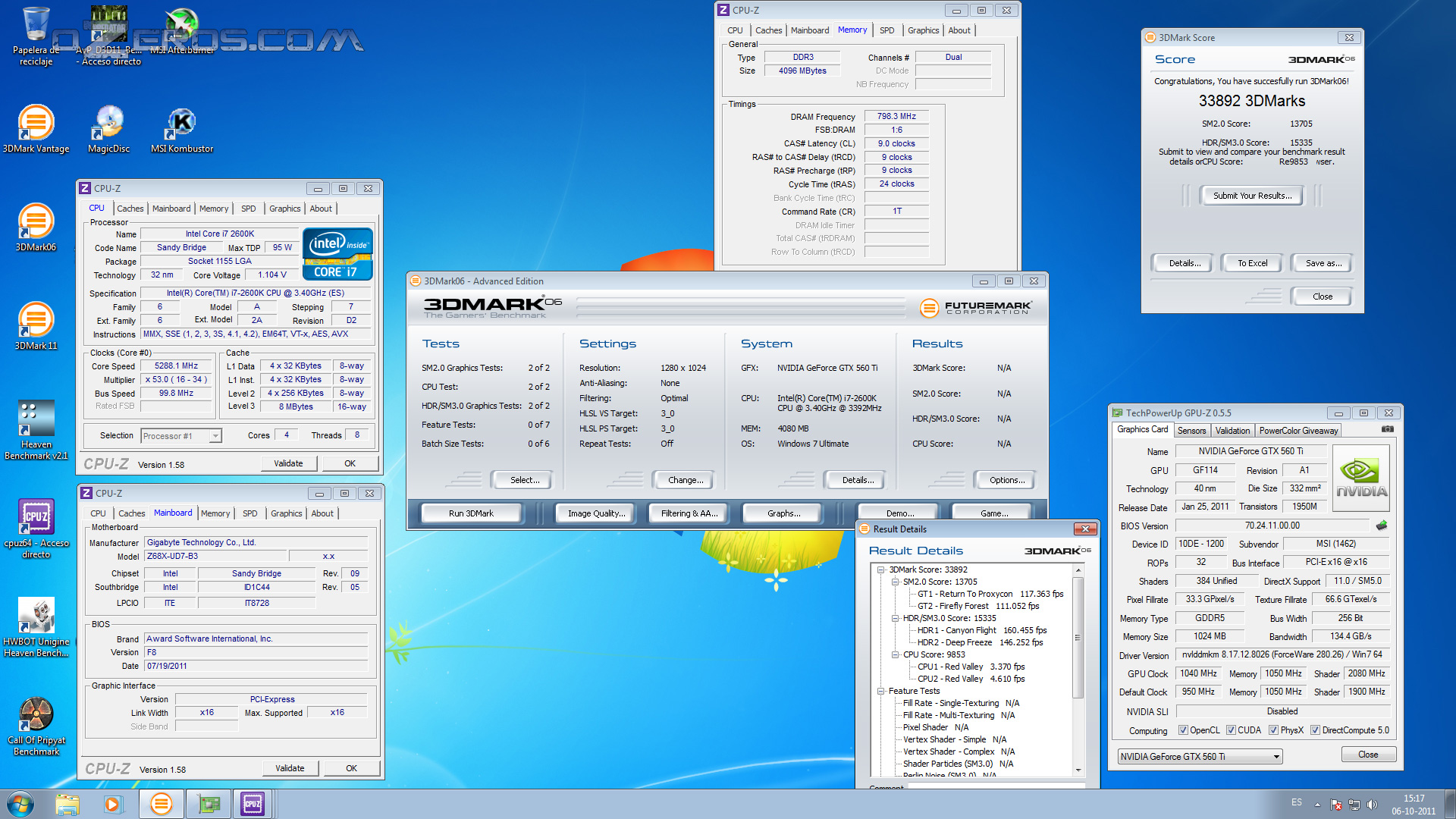Click the GPU-Z BIOS save icon

[1382, 525]
